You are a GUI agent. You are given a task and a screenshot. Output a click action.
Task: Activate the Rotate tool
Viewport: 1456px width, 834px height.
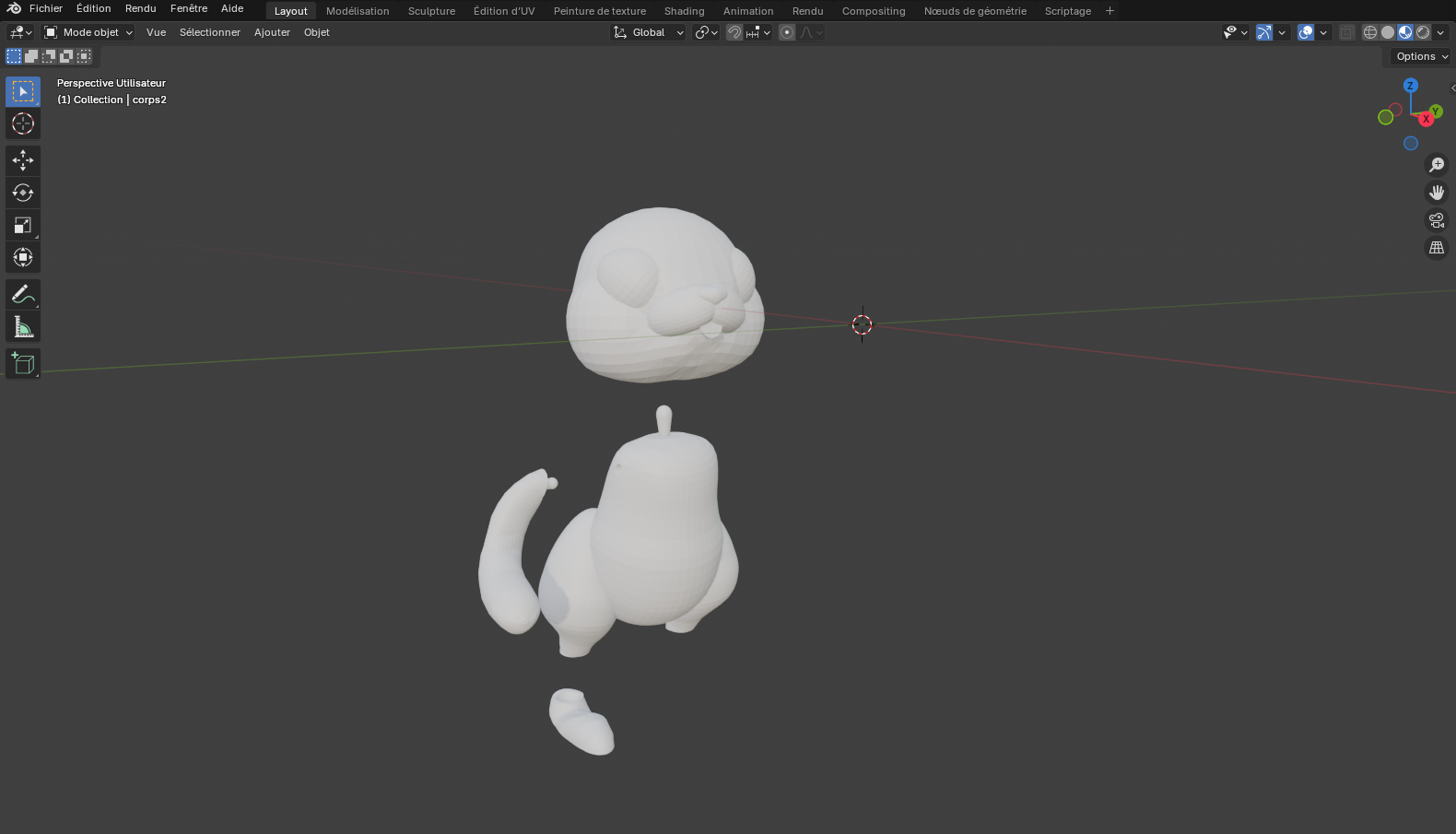click(x=23, y=193)
